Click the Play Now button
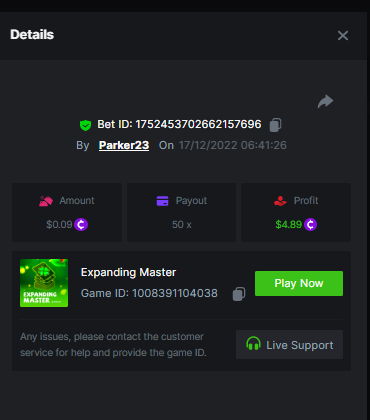 pos(299,283)
